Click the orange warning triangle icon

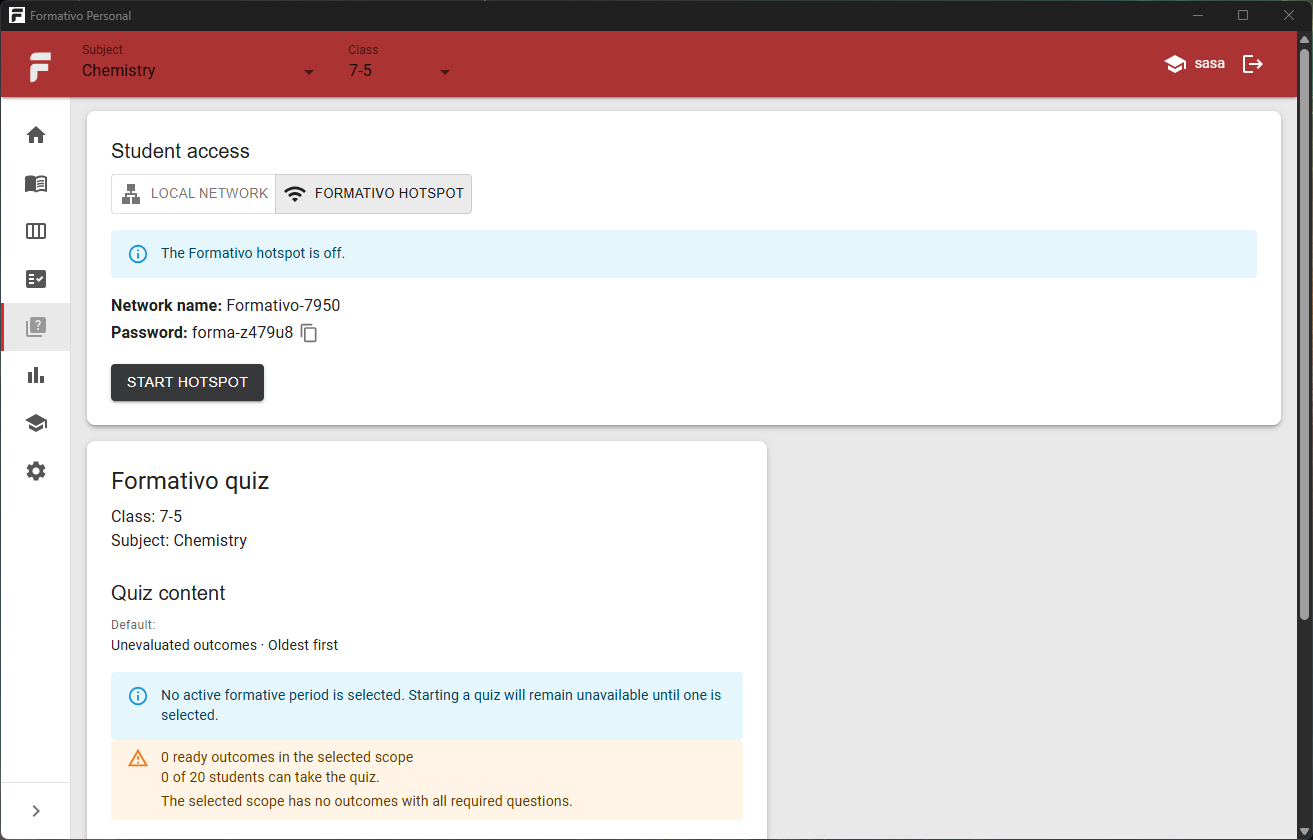138,758
